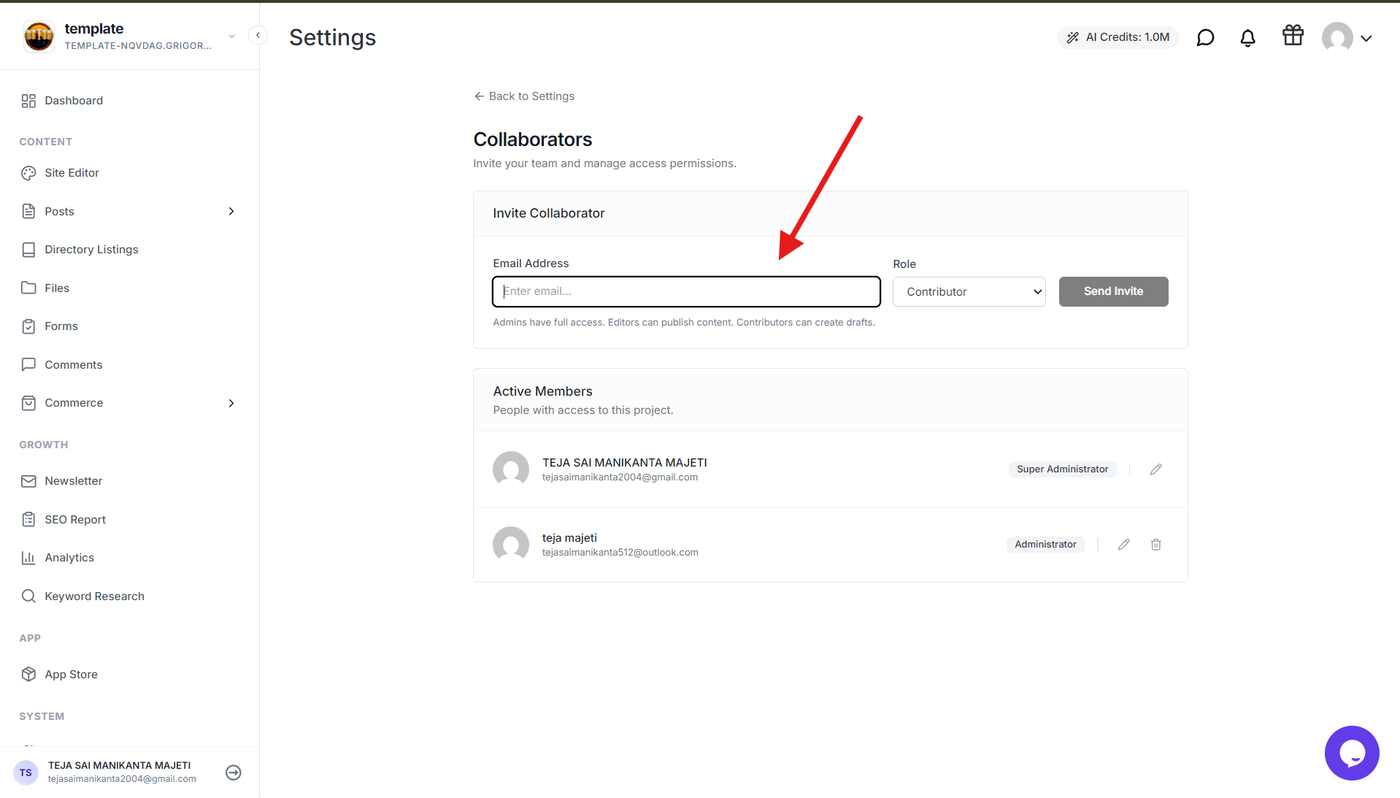
Task: Collapse the sidebar with the arrow toggle
Action: click(258, 35)
